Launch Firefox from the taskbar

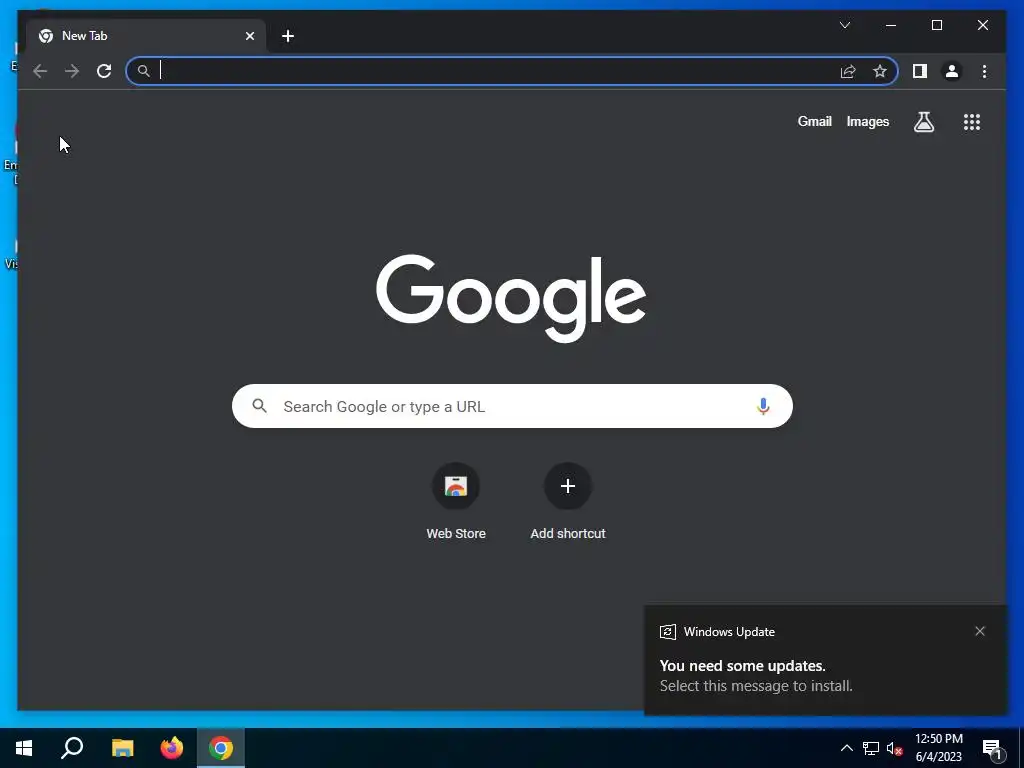(172, 748)
